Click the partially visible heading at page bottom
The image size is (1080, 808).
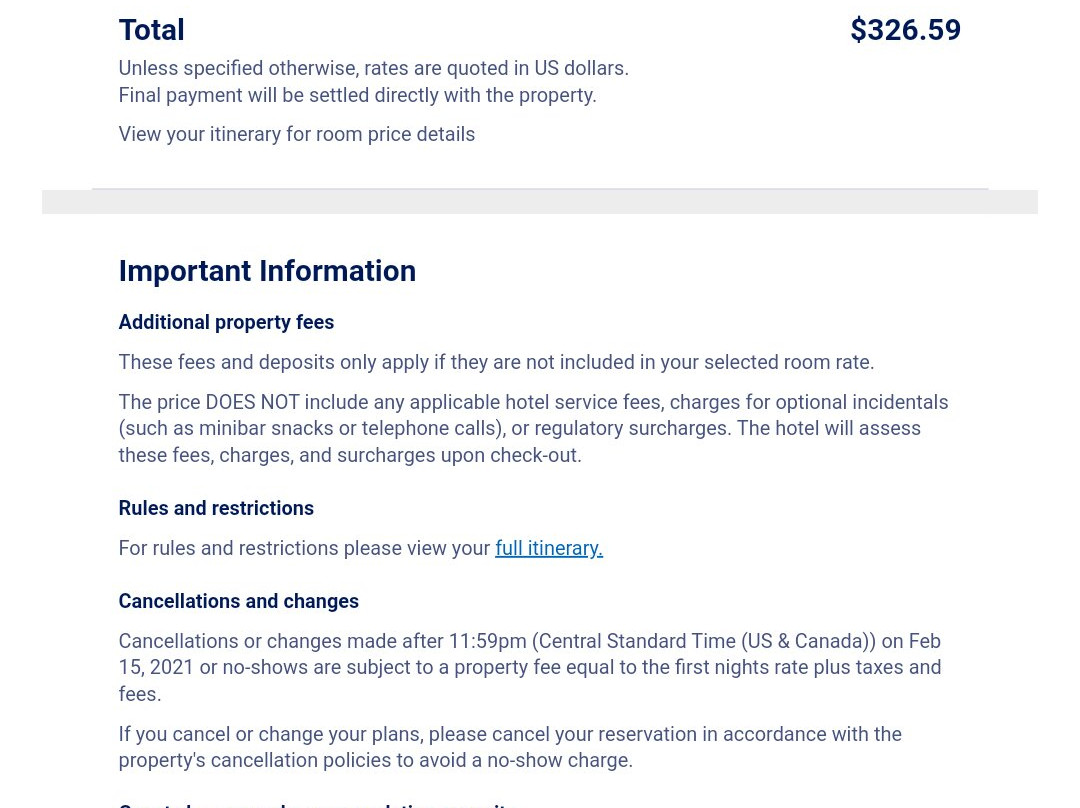317,803
